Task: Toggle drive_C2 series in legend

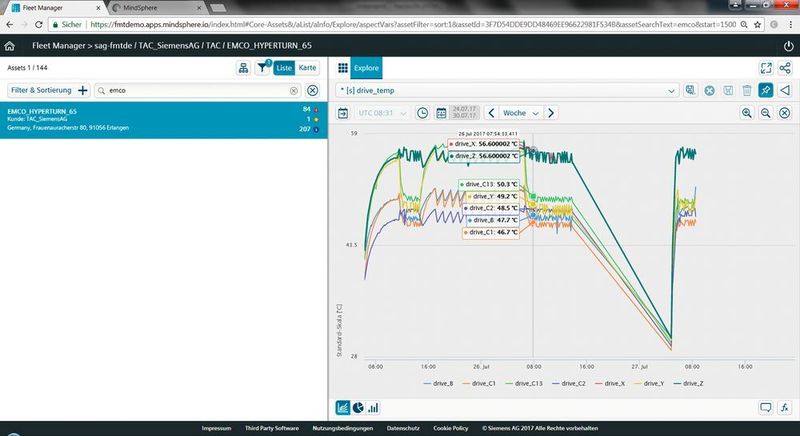Action: point(569,383)
